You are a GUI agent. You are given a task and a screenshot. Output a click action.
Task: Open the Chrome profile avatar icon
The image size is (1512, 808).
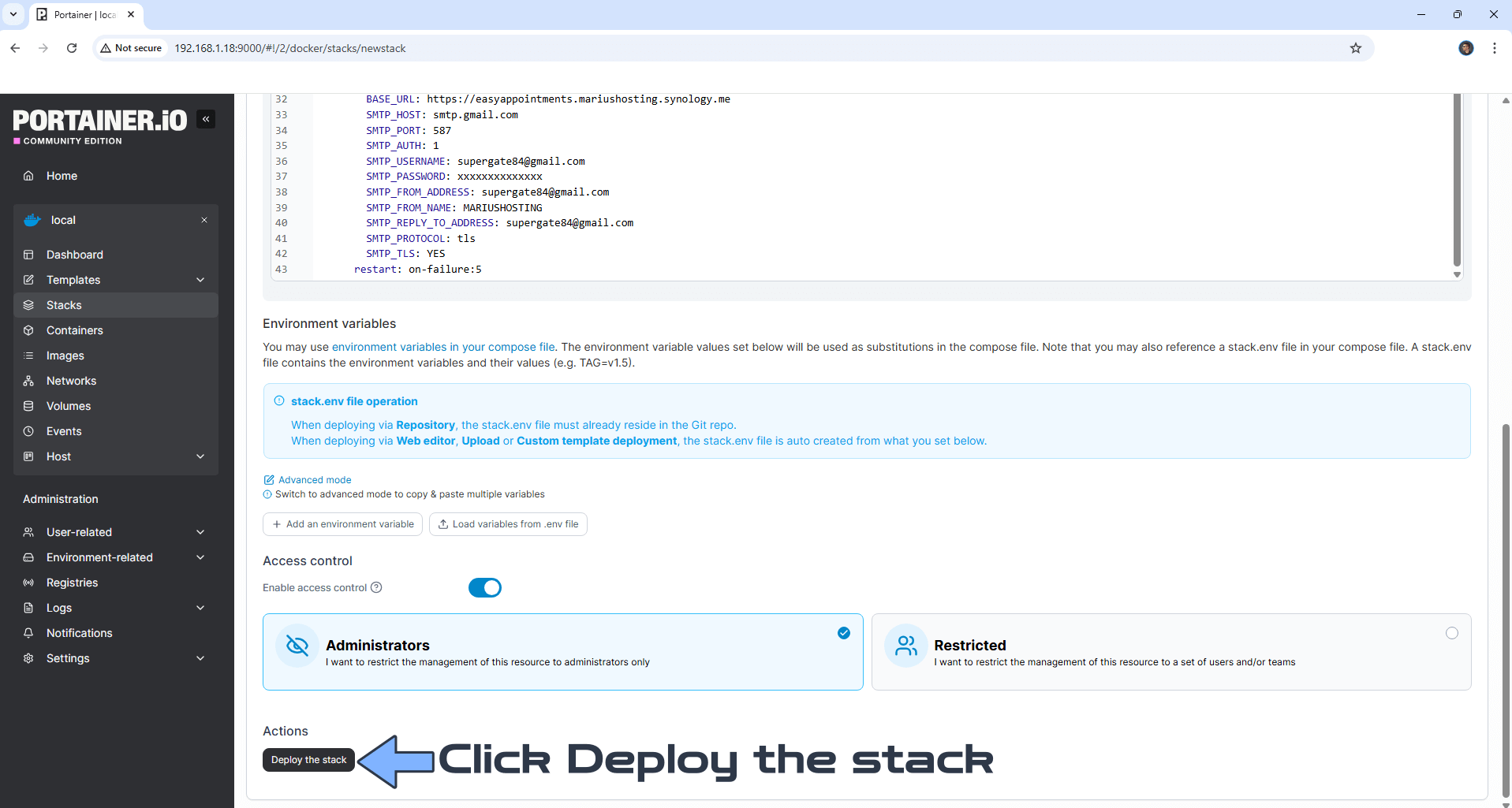(x=1465, y=48)
